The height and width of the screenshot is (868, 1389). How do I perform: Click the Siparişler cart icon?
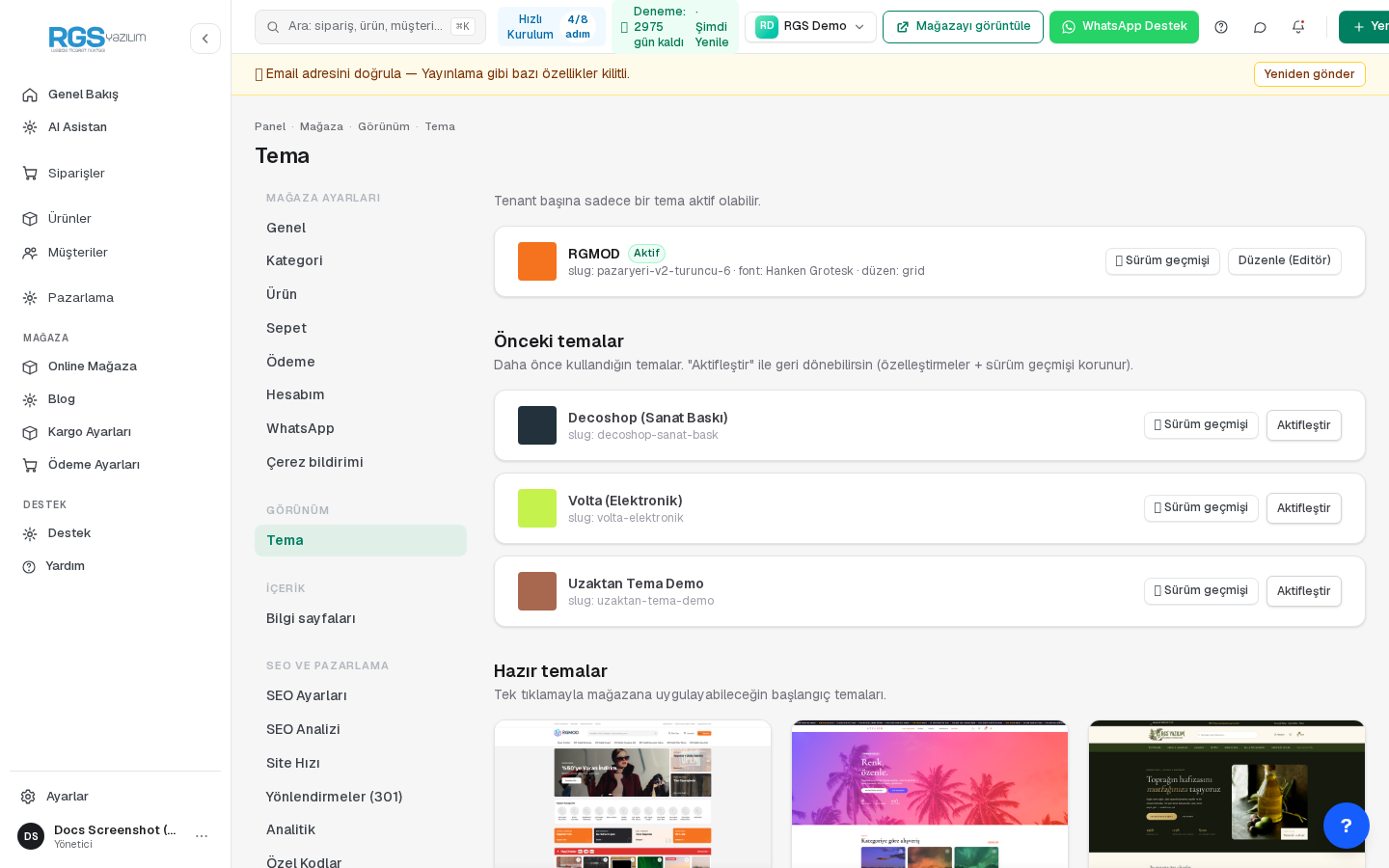point(30,174)
